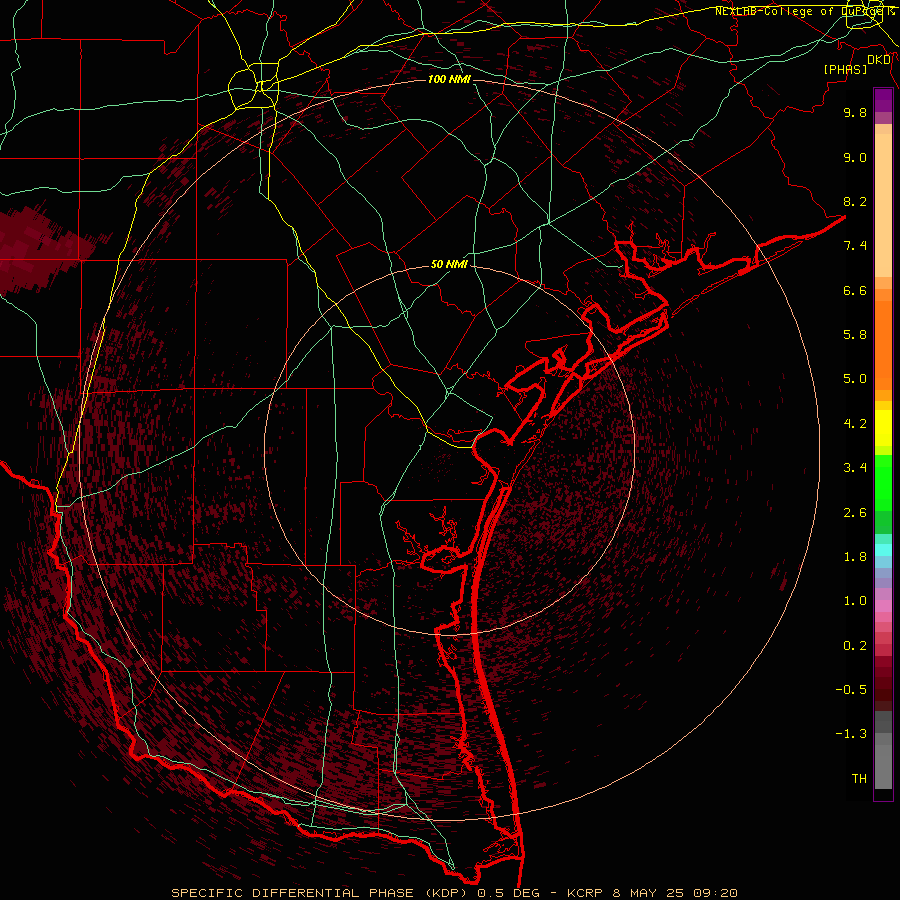900x900 pixels.
Task: Click the 9.0 value on the scale
Action: click(855, 158)
